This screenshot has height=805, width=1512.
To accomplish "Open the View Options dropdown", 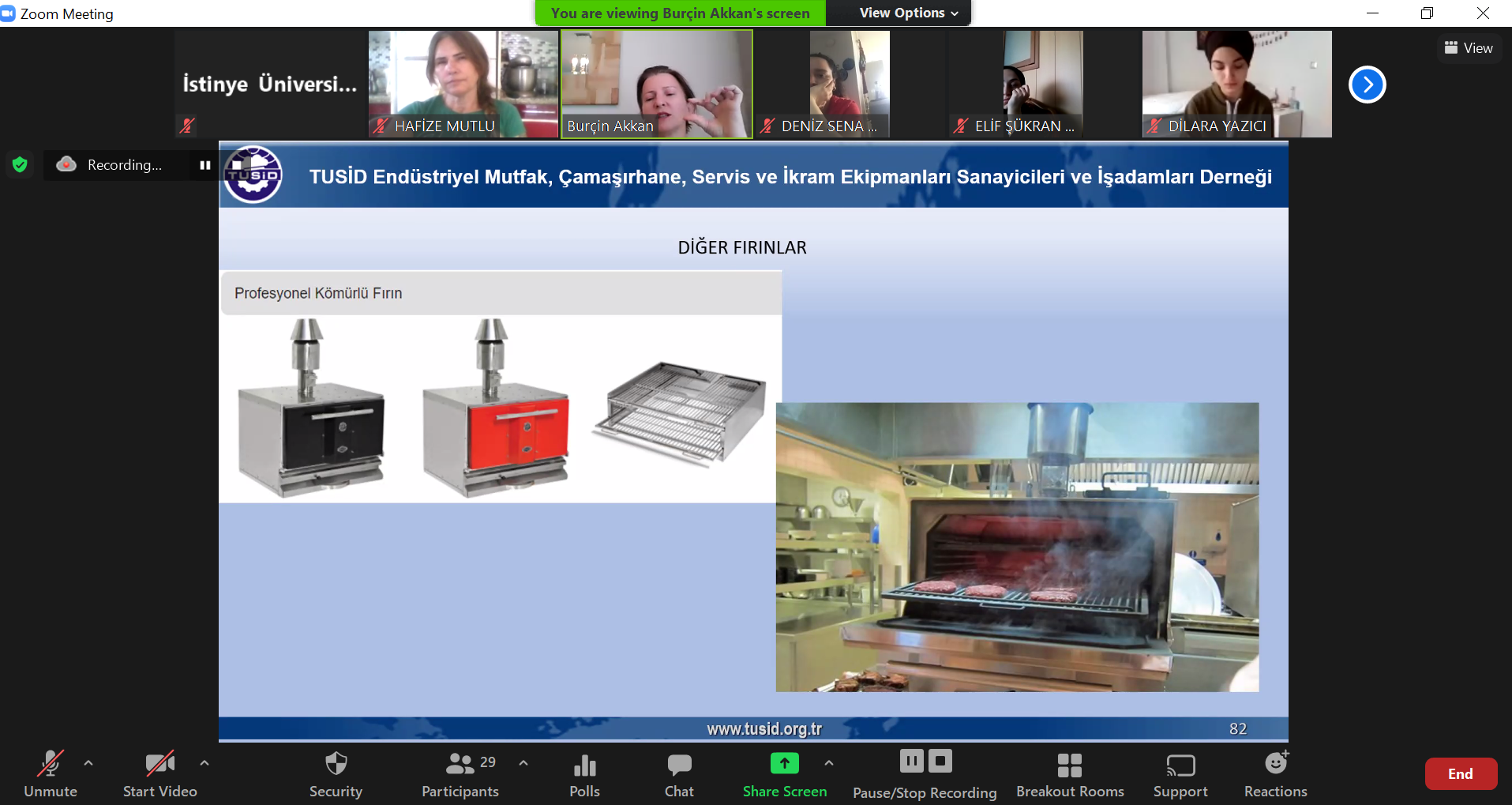I will click(x=908, y=13).
